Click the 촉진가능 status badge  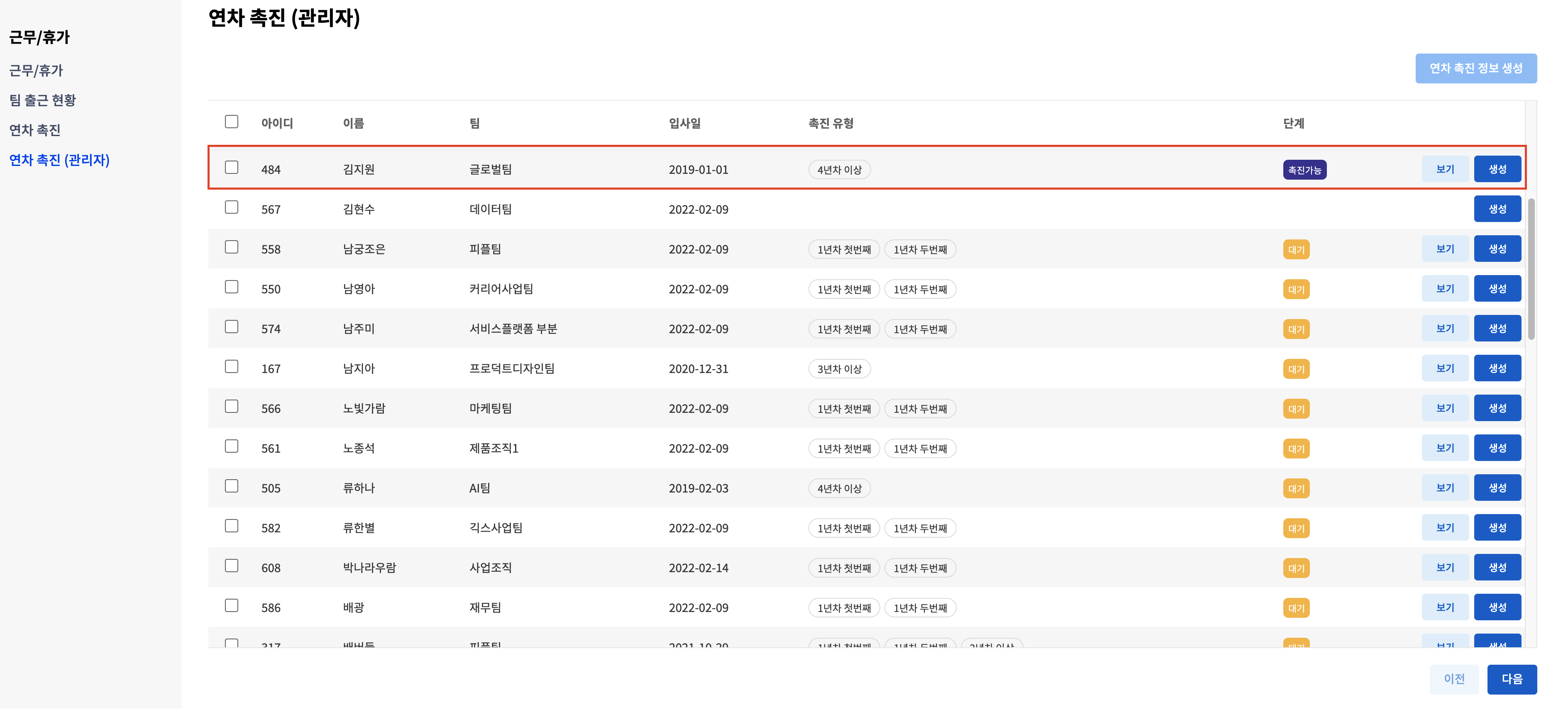coord(1304,171)
